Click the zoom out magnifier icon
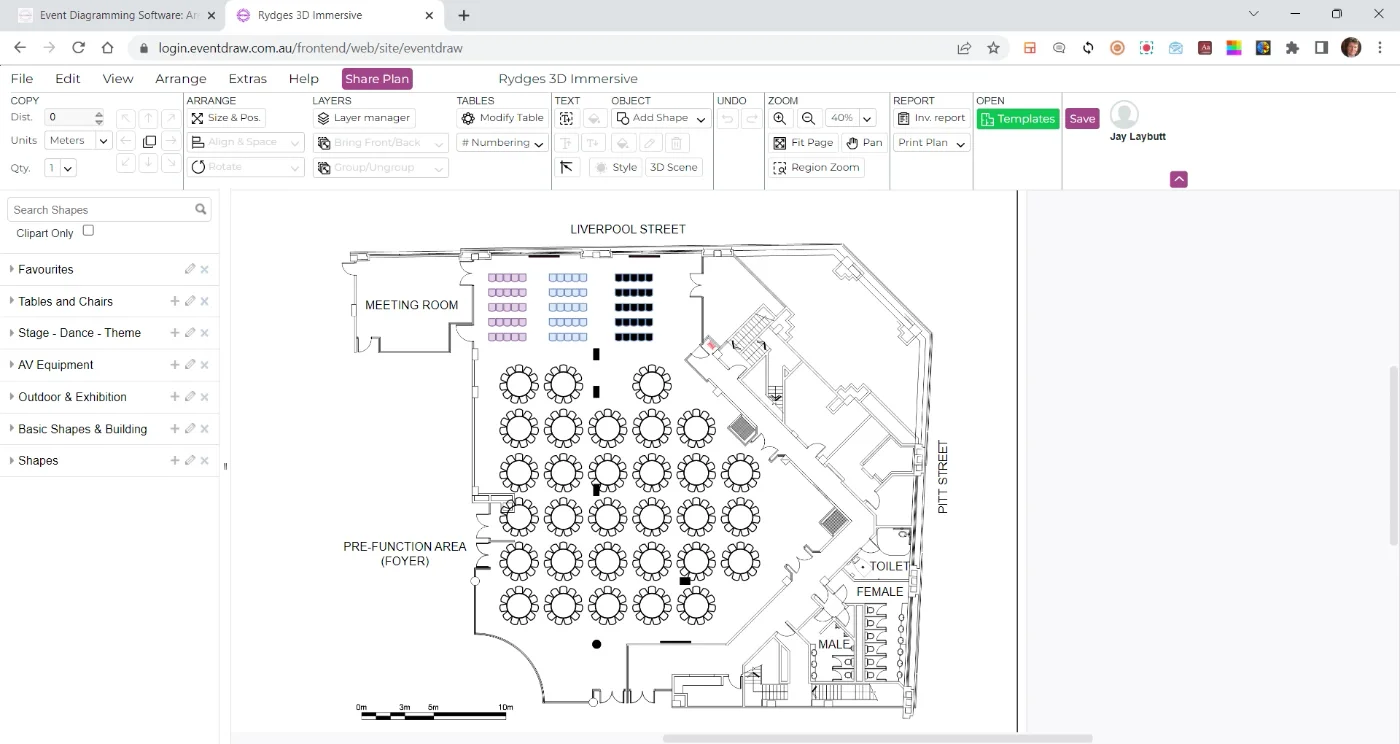This screenshot has width=1400, height=744. coord(809,118)
